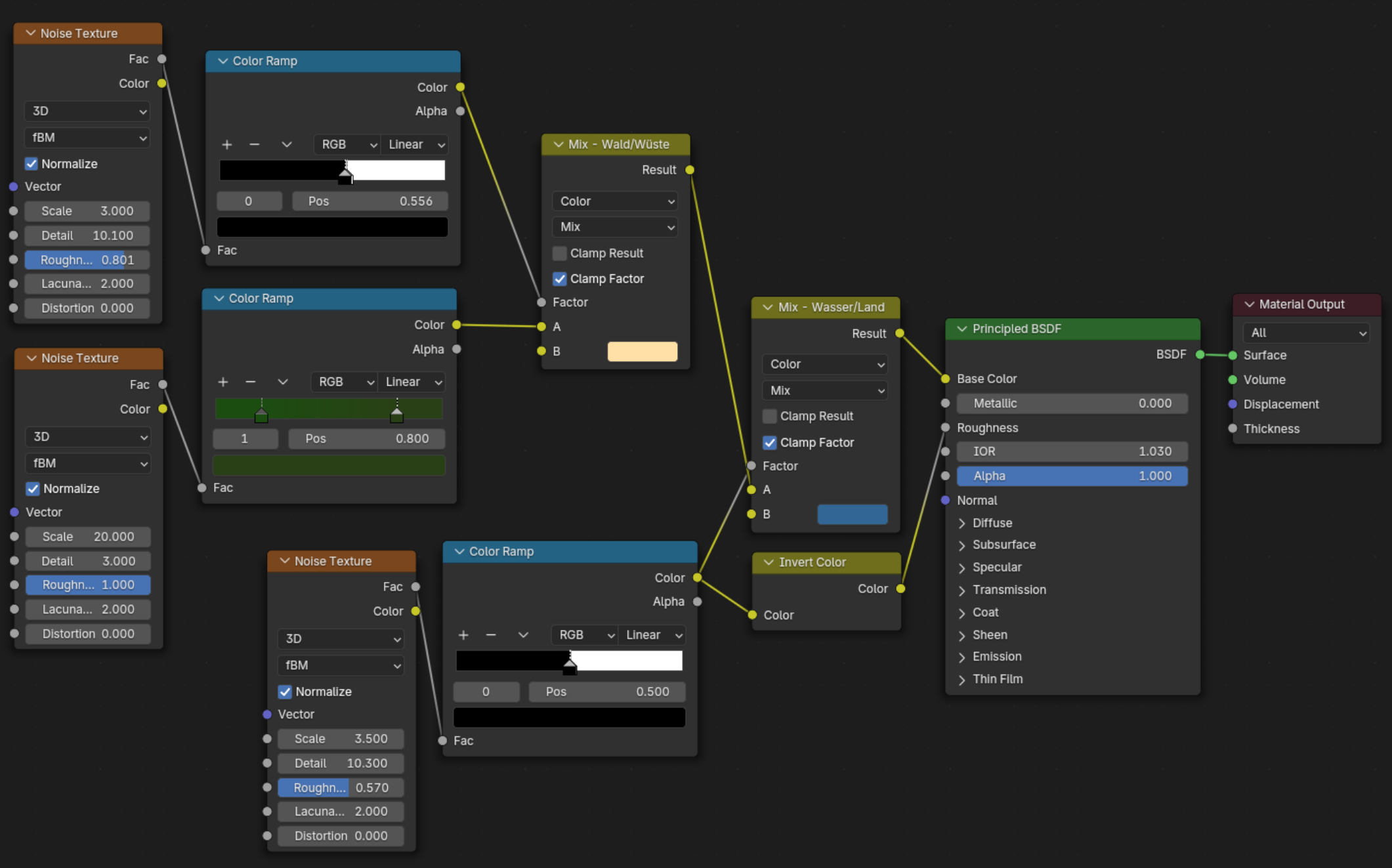Click the minus icon in the green Color Ramp
1392x868 pixels.
pos(250,382)
